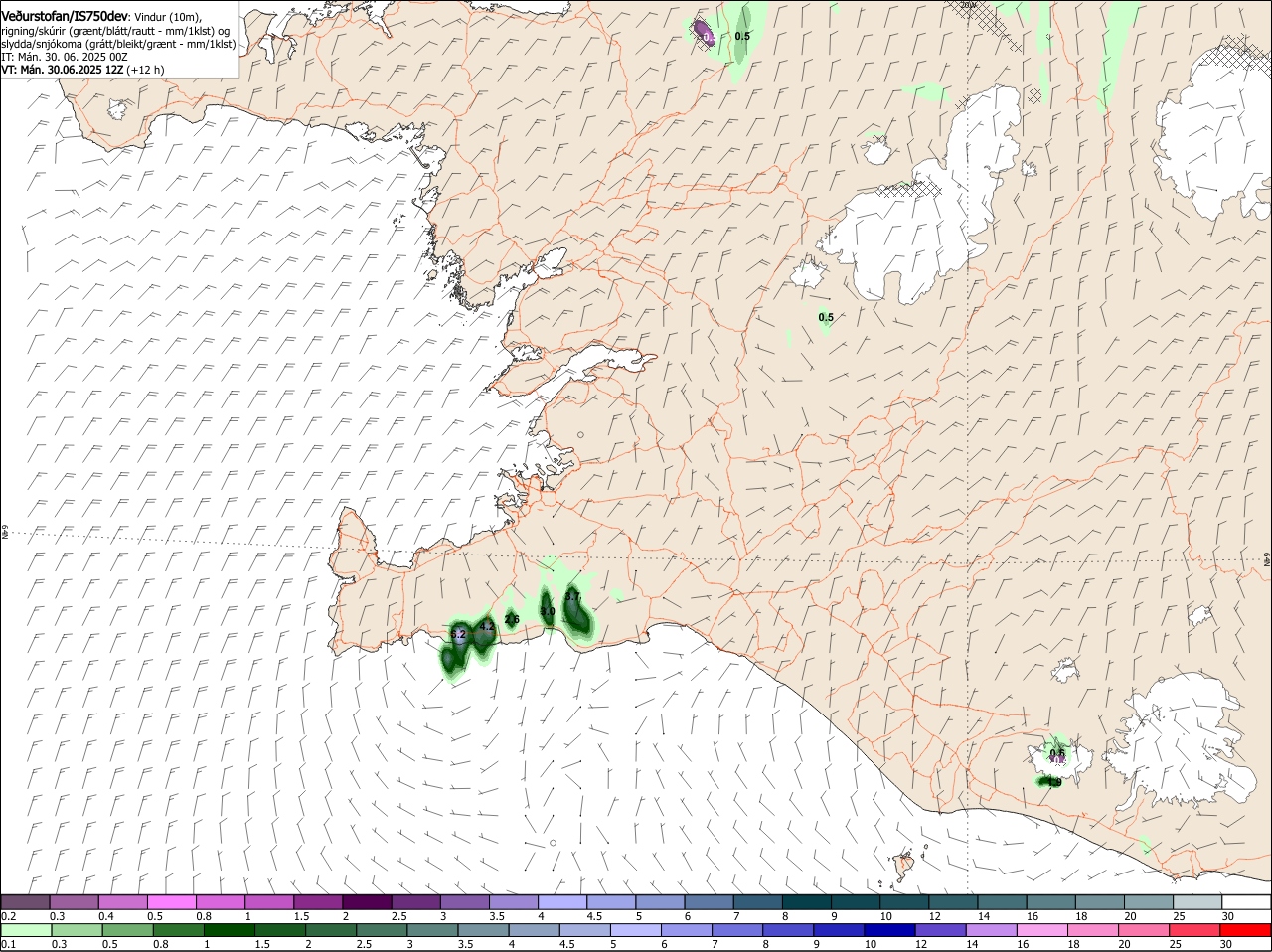Pick upper legend swatch between 6 and 7
This screenshot has height=952, width=1272.
708,902
